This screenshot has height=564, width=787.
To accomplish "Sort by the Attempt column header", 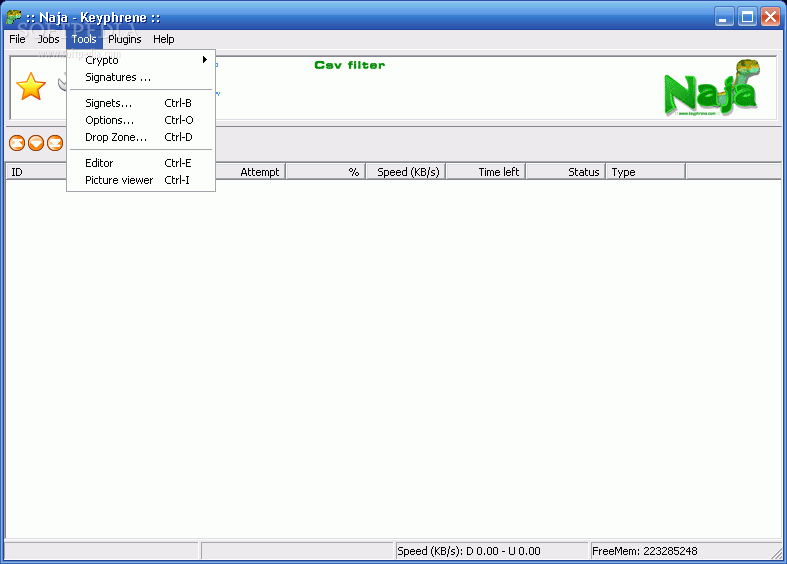I will coord(251,172).
